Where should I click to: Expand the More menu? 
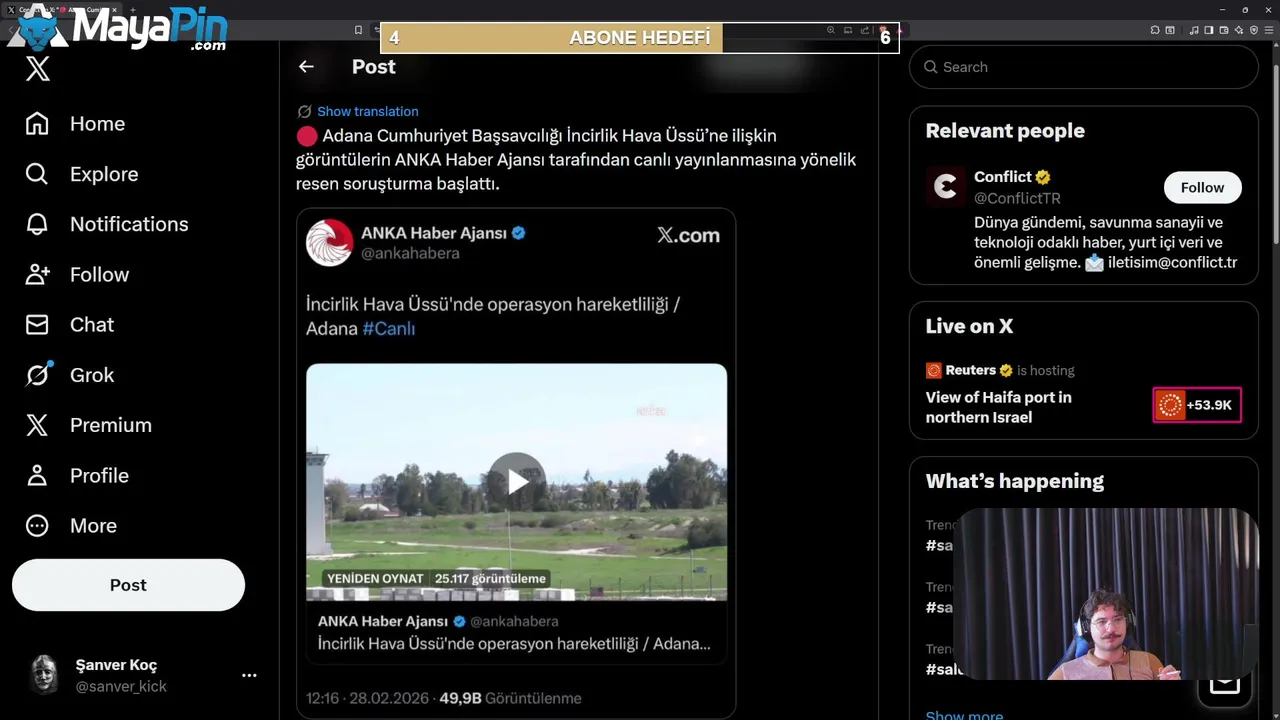pyautogui.click(x=70, y=525)
